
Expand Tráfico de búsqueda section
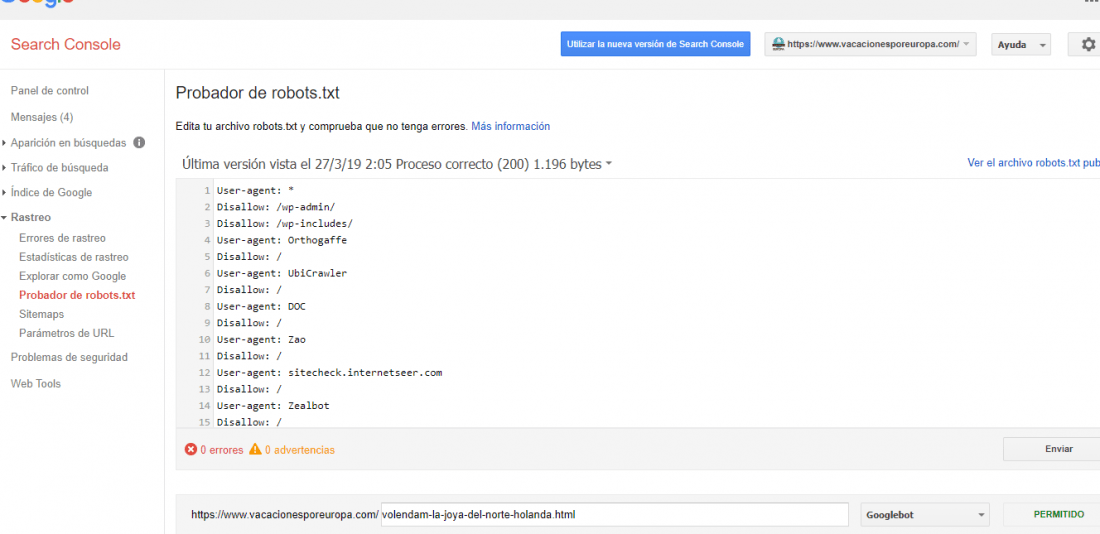[x=60, y=168]
